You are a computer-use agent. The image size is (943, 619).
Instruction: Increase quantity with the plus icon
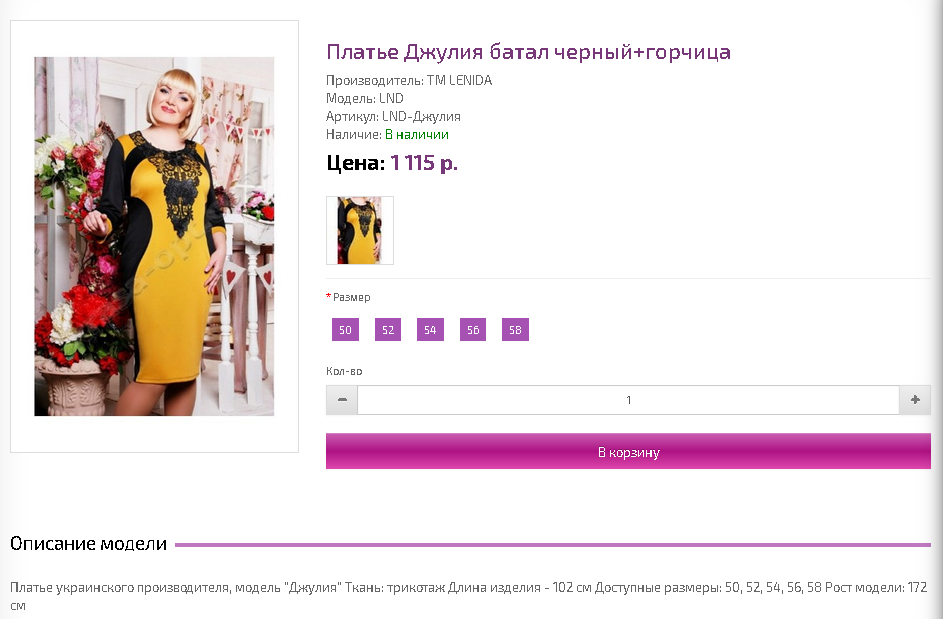click(x=915, y=400)
